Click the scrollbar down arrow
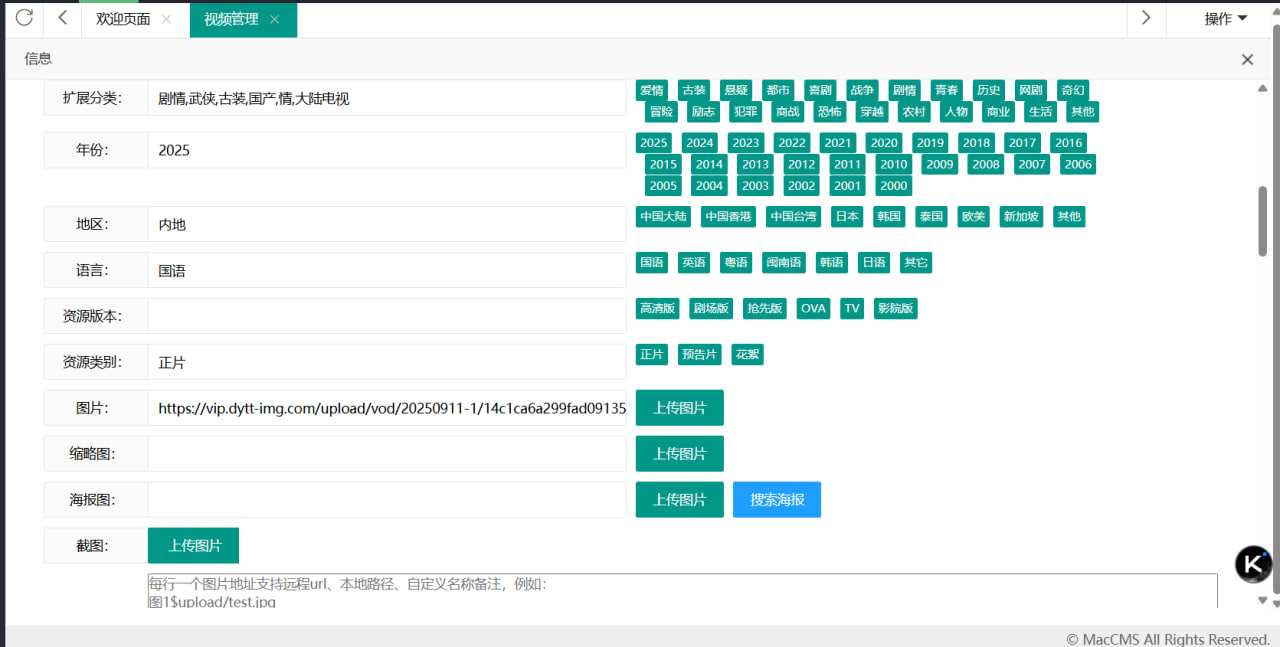The width and height of the screenshot is (1280, 647). 1262,601
